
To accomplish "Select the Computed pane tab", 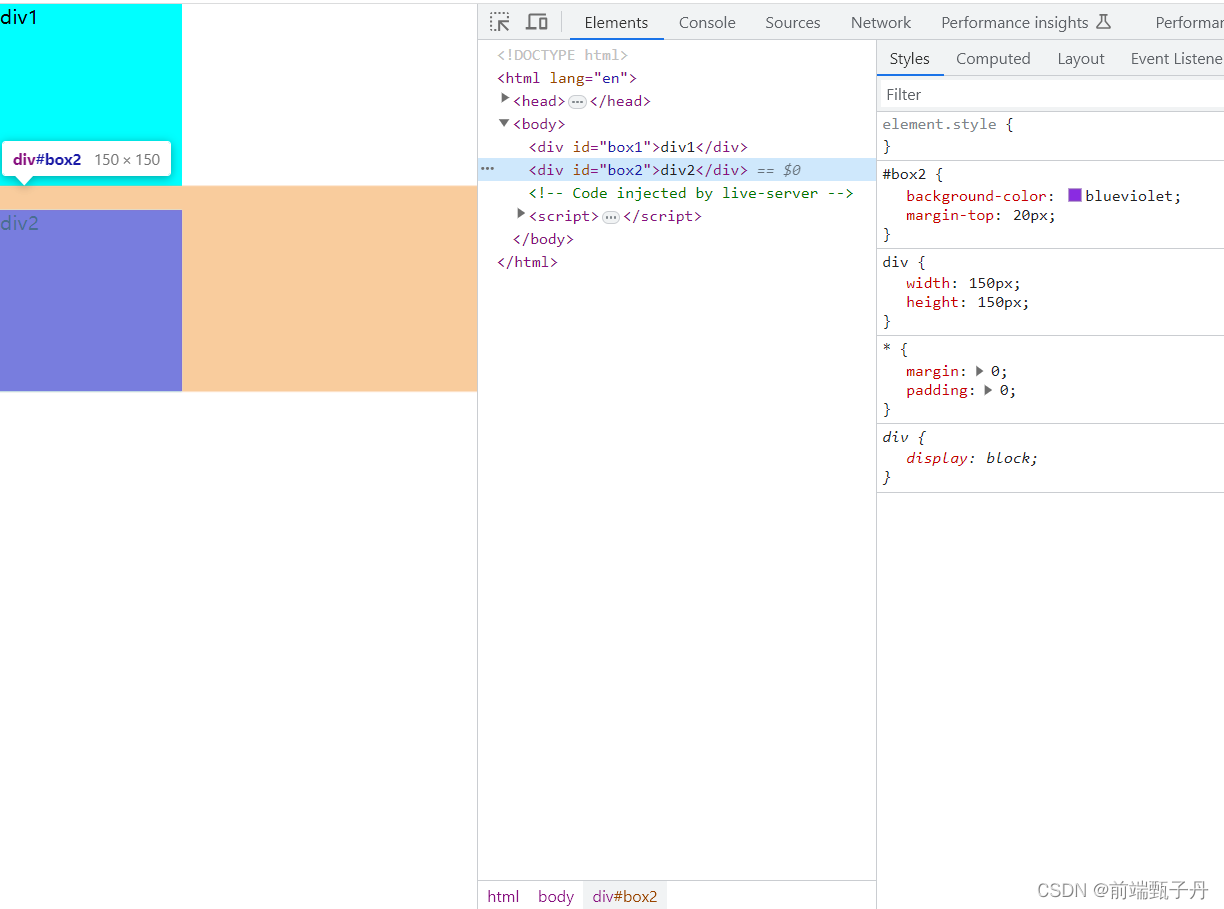I will pos(993,59).
